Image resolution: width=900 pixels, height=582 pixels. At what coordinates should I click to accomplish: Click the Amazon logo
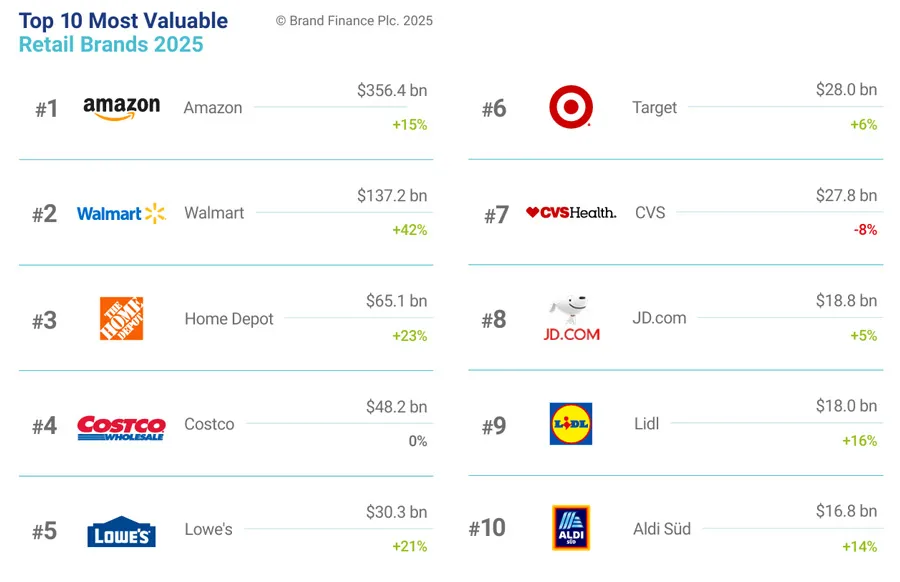tap(122, 108)
